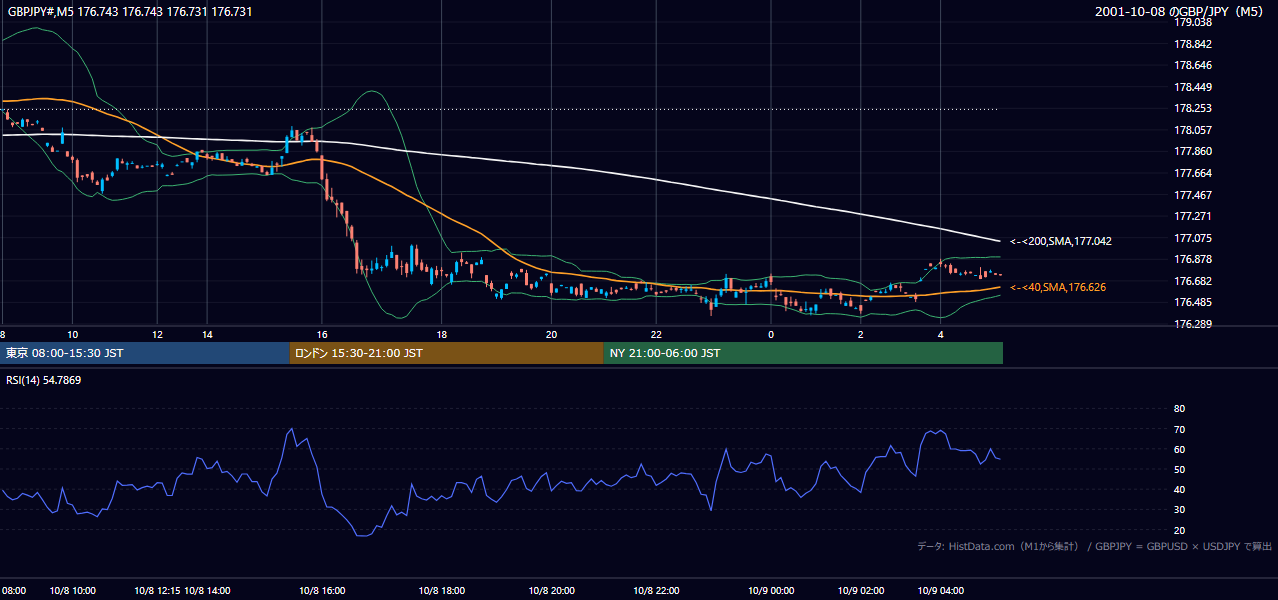Click the bottom time label 10/9 04:00
This screenshot has height=600, width=1278.
941,591
